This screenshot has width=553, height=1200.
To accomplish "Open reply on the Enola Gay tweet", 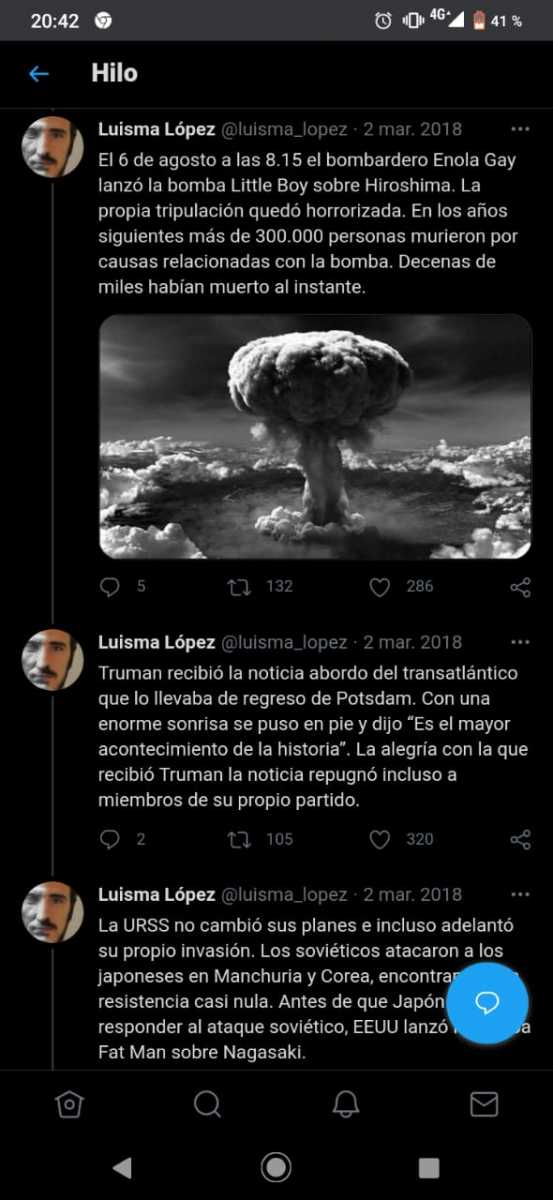I will (x=110, y=587).
